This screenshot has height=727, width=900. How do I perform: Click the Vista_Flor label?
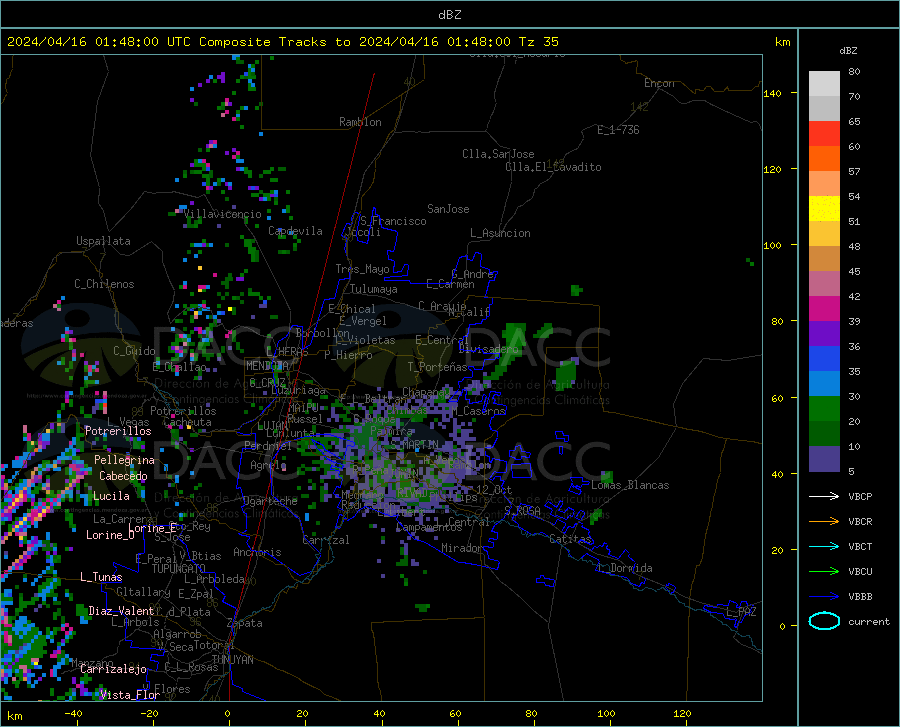point(130,695)
